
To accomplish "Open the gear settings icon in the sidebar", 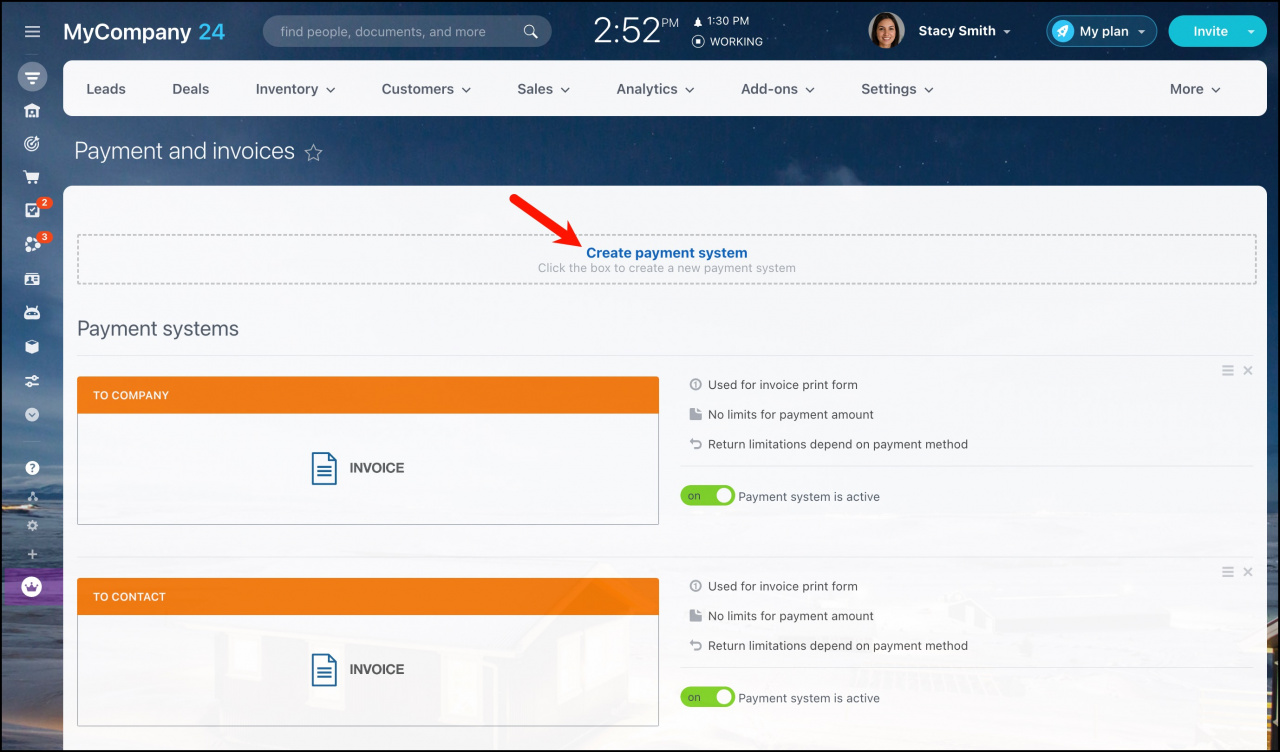I will (32, 525).
